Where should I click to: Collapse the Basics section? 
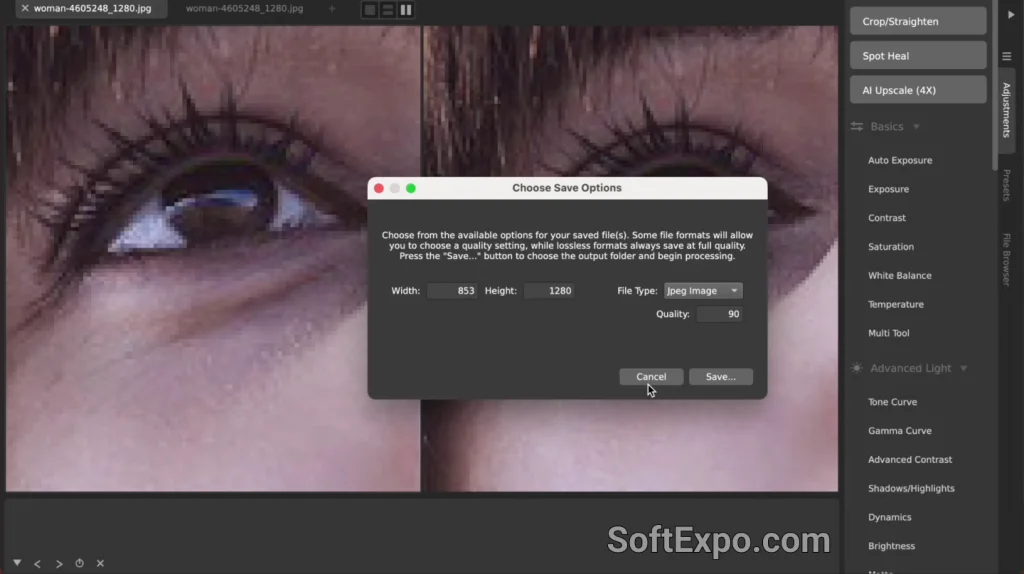click(x=916, y=127)
